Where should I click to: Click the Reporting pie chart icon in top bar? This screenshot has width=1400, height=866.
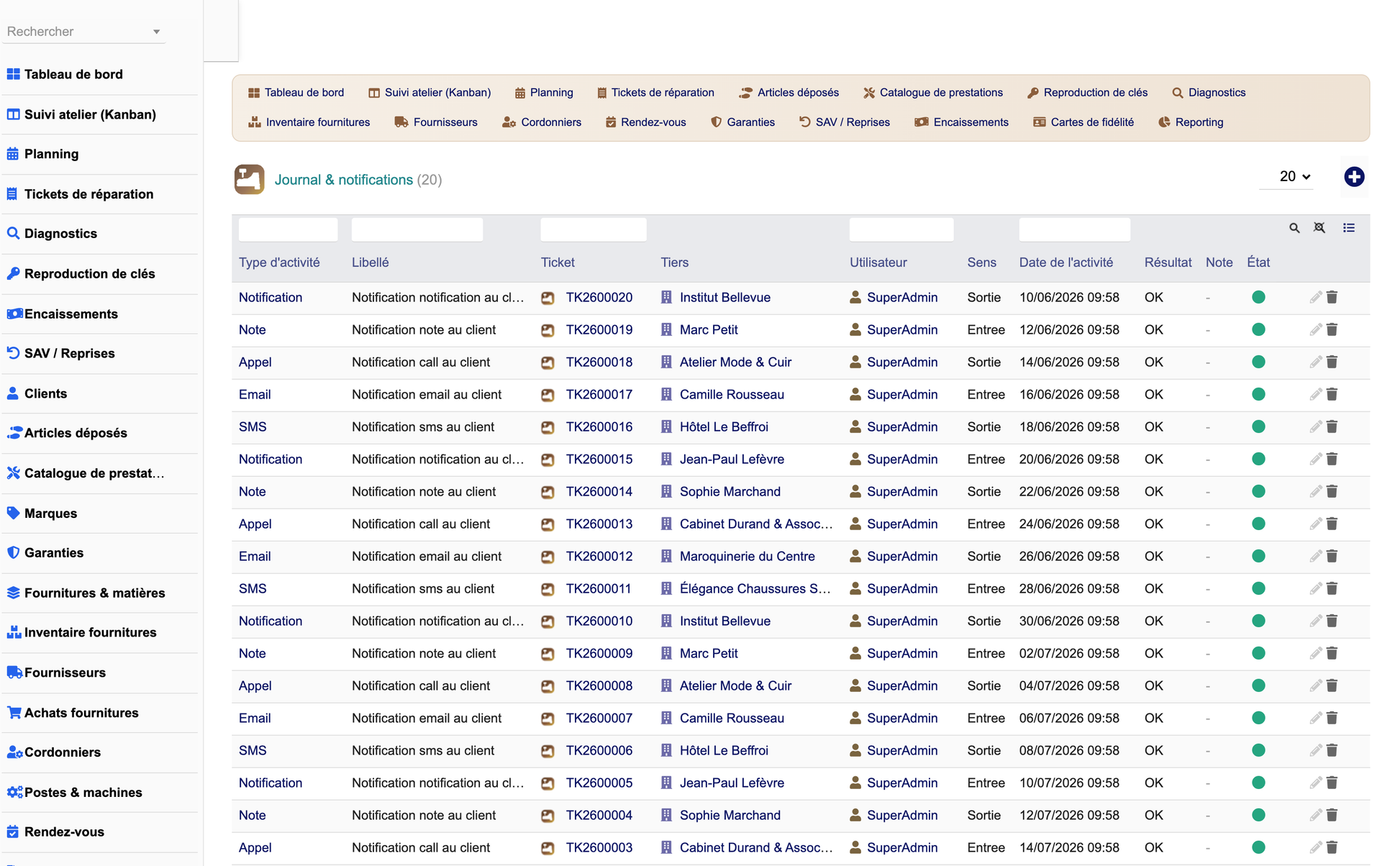(1164, 122)
